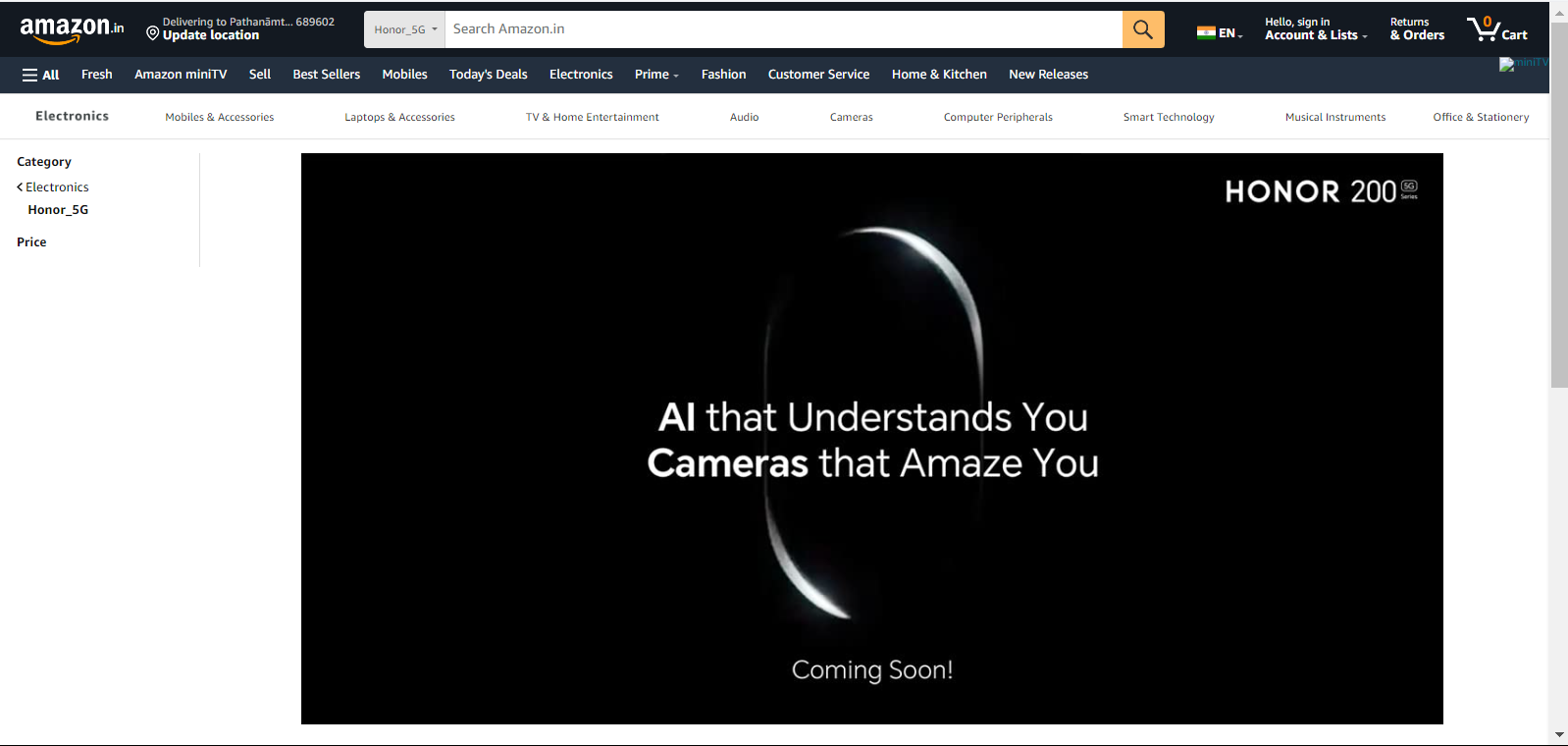Select Office & Stationery tab

tap(1481, 117)
